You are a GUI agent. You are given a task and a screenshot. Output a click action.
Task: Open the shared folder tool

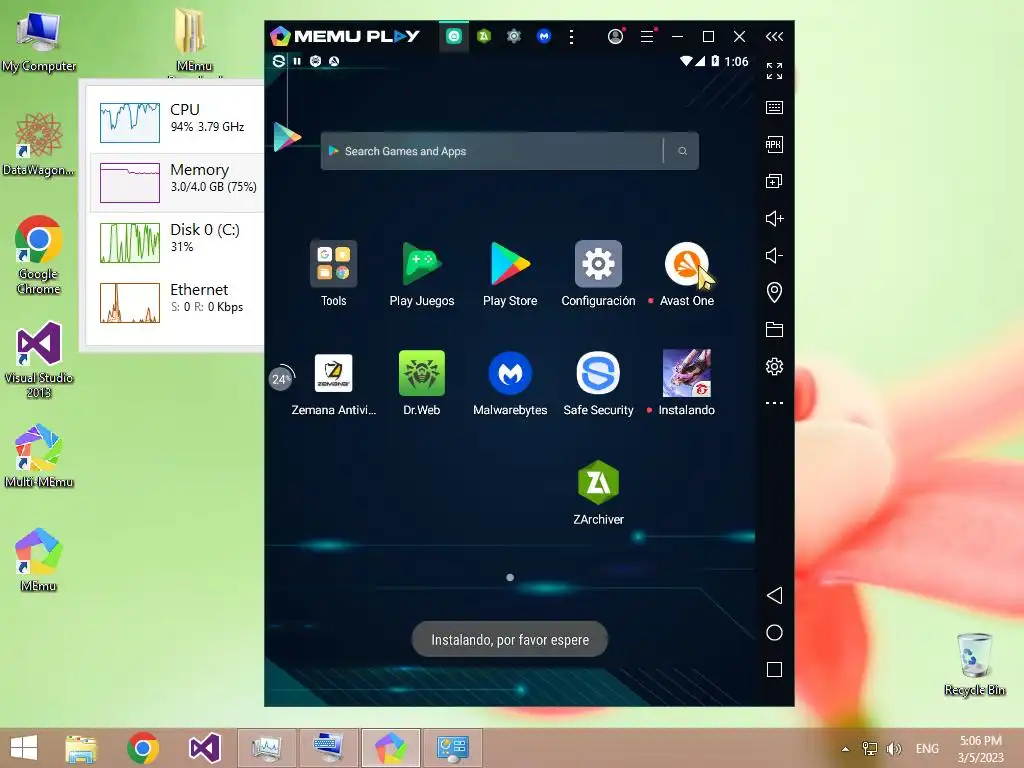[x=774, y=329]
